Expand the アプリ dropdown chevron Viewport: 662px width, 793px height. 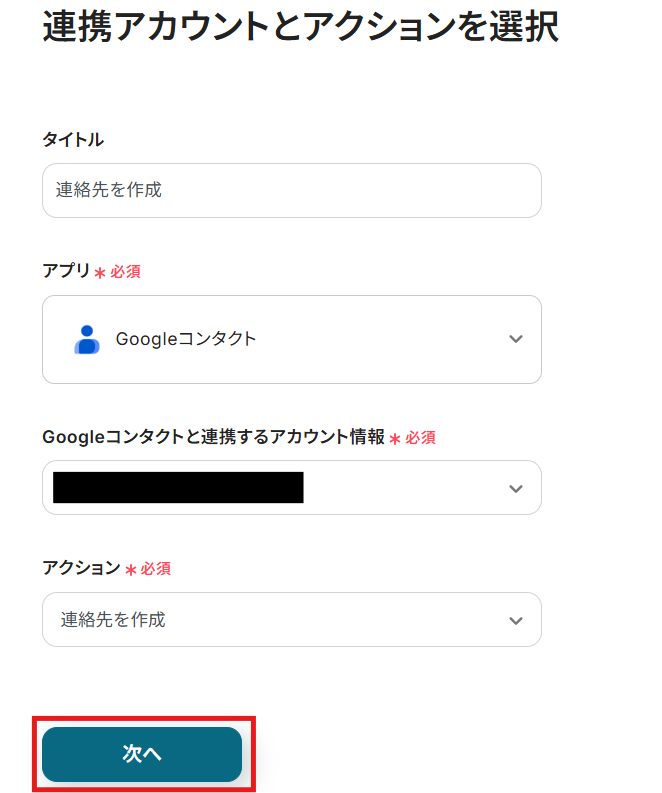pos(516,339)
